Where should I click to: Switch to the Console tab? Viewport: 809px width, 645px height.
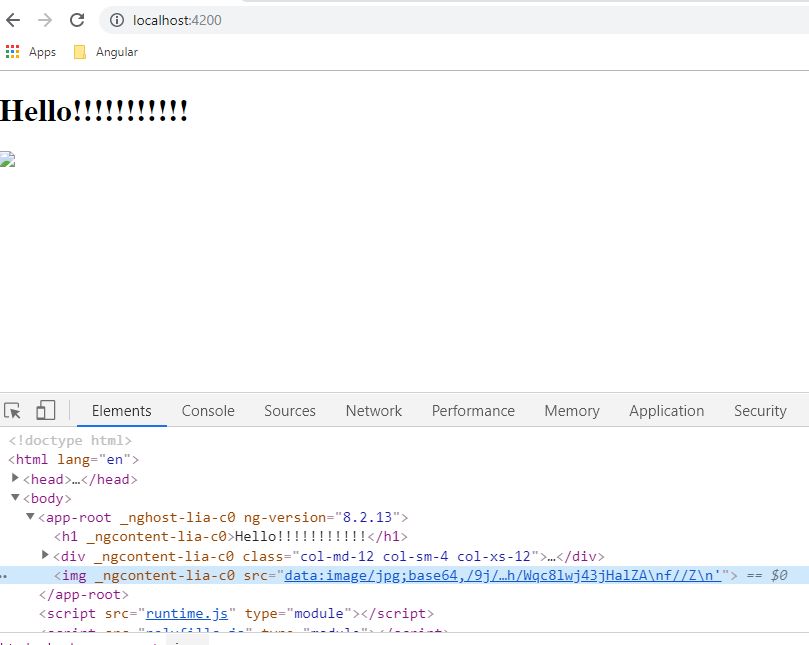tap(208, 411)
